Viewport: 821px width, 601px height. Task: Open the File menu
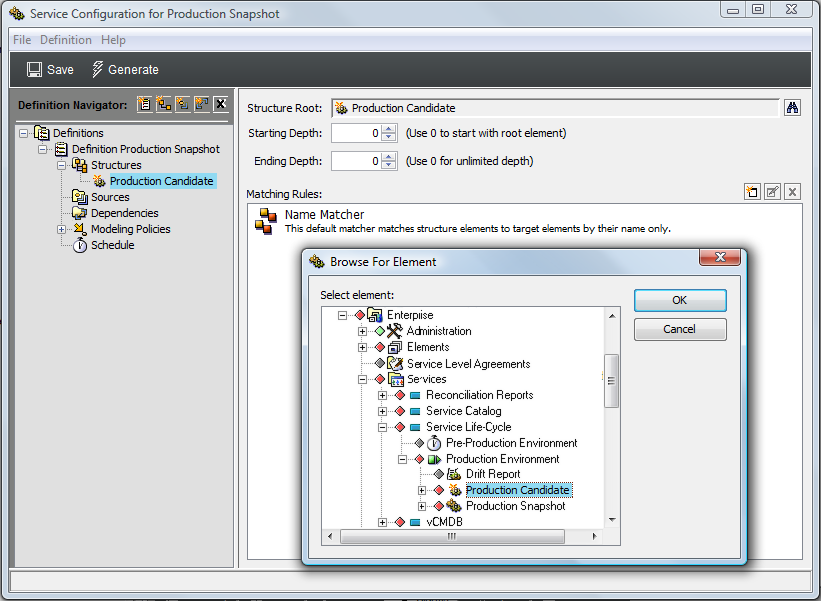point(22,40)
